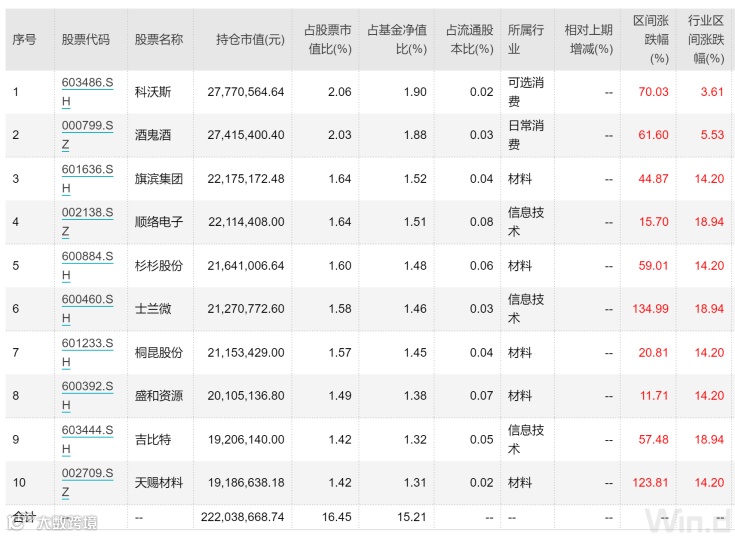The width and height of the screenshot is (735, 537).
Task: Click the 股票名称 column header
Action: pos(158,39)
